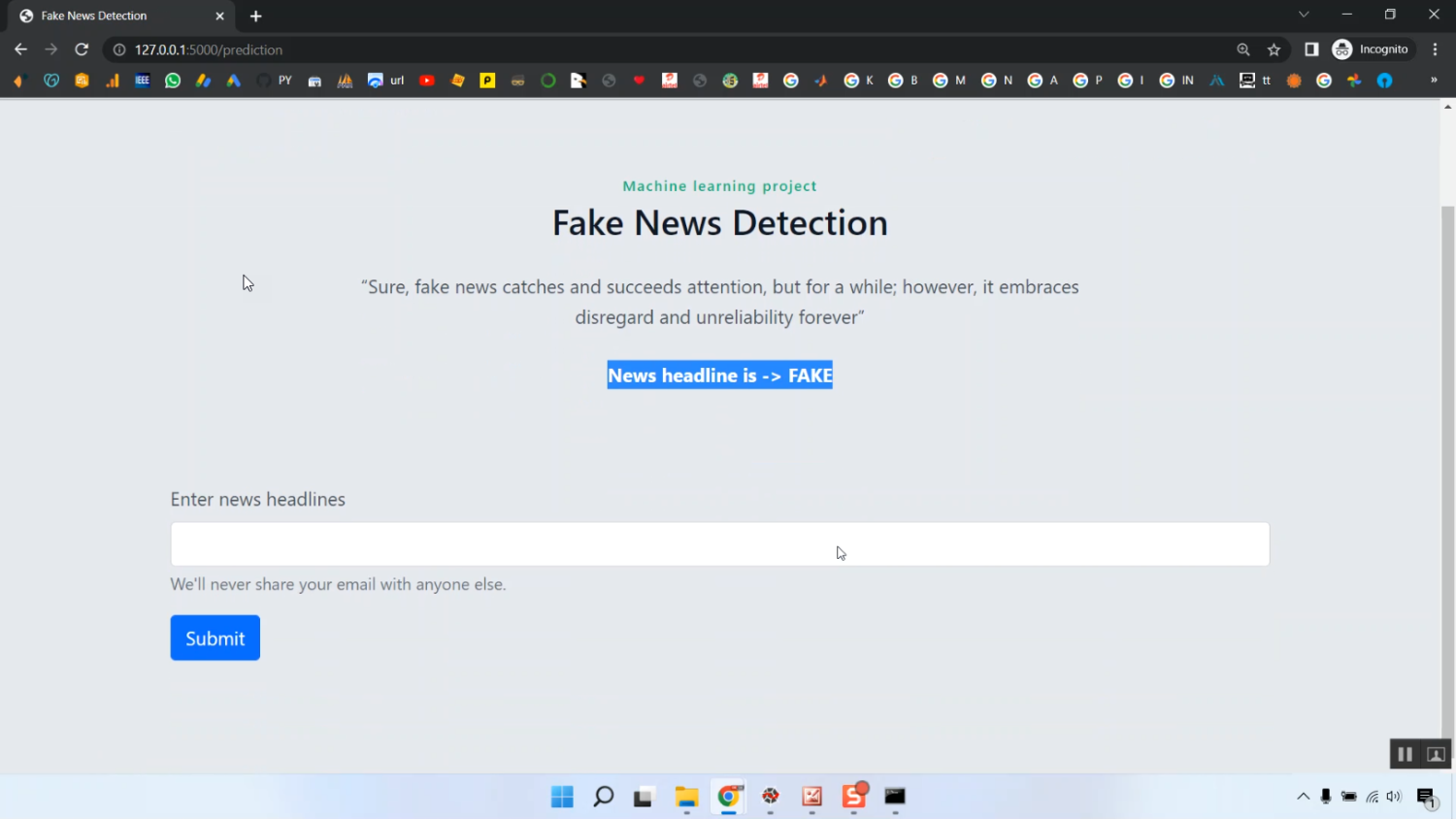This screenshot has width=1456, height=819.
Task: Expand the hidden bookmarks overflow chevron
Action: [x=1434, y=81]
